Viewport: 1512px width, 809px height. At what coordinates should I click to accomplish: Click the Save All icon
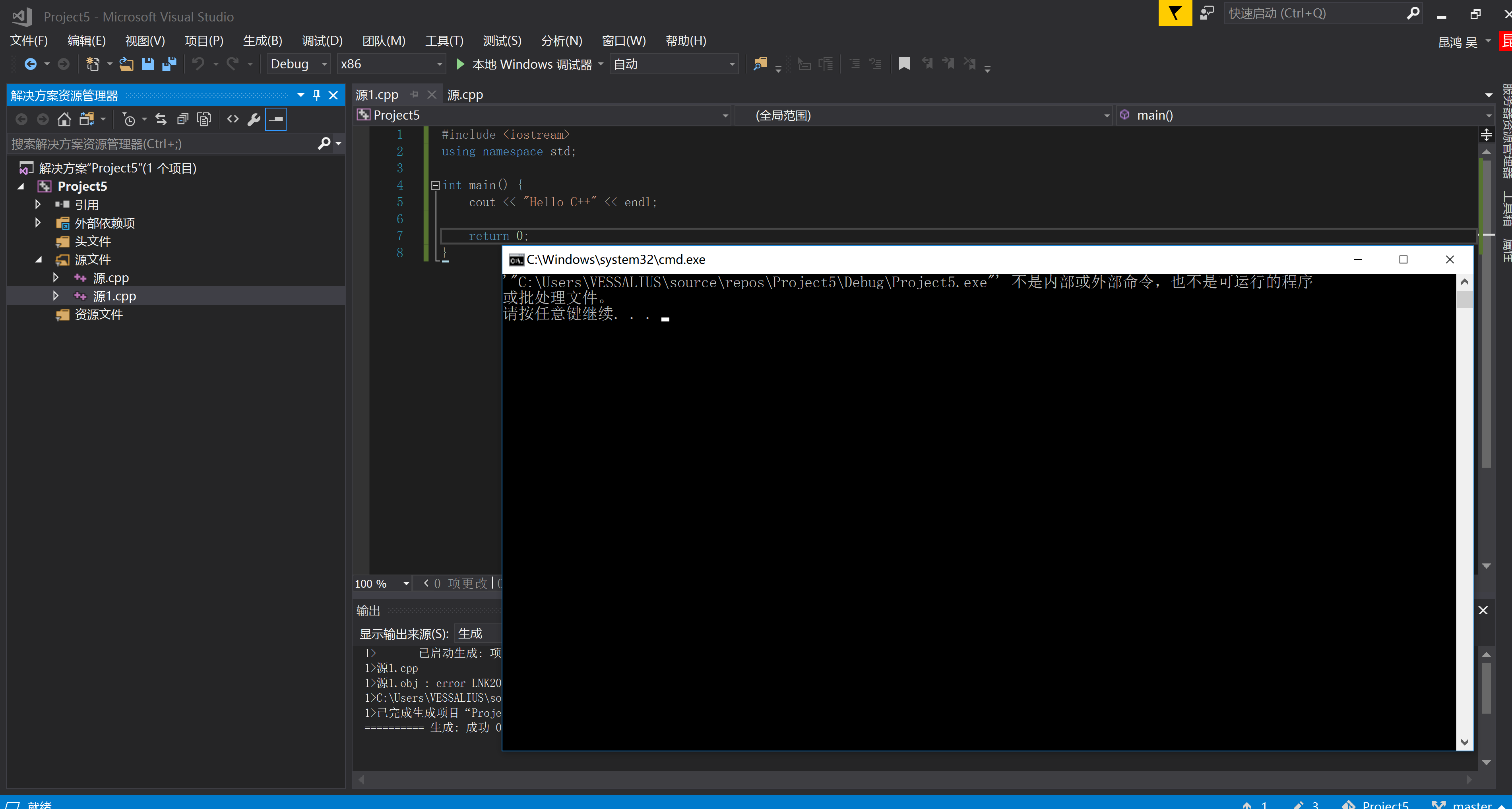169,64
